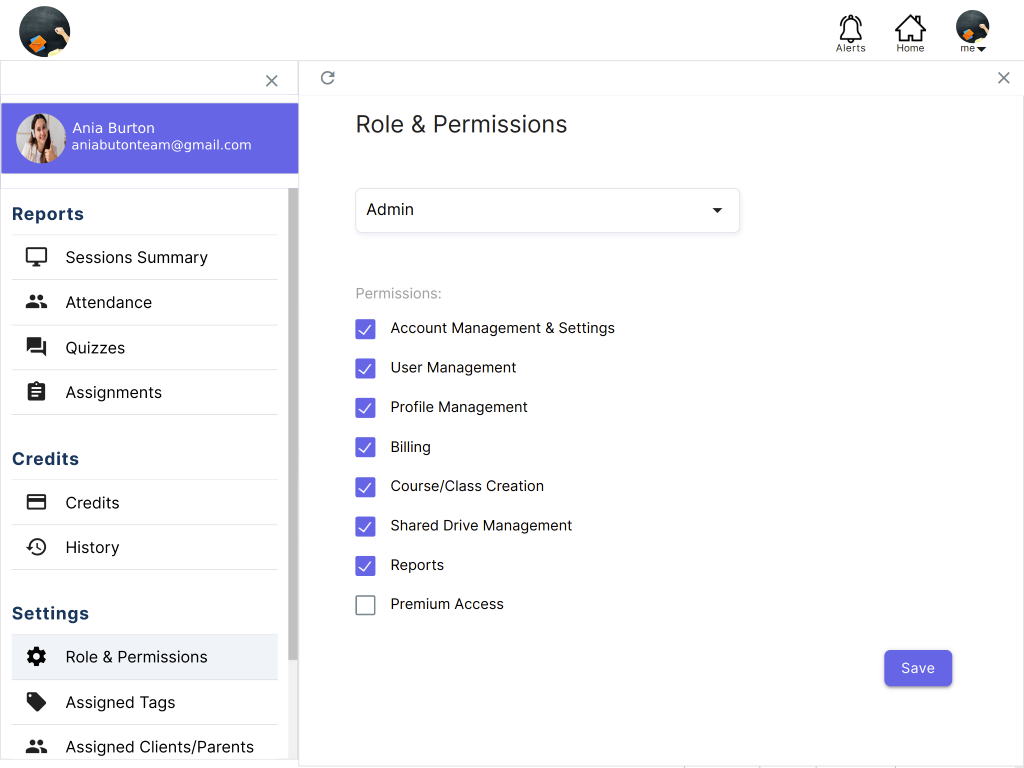
Task: Go Home using the house icon
Action: coord(910,33)
